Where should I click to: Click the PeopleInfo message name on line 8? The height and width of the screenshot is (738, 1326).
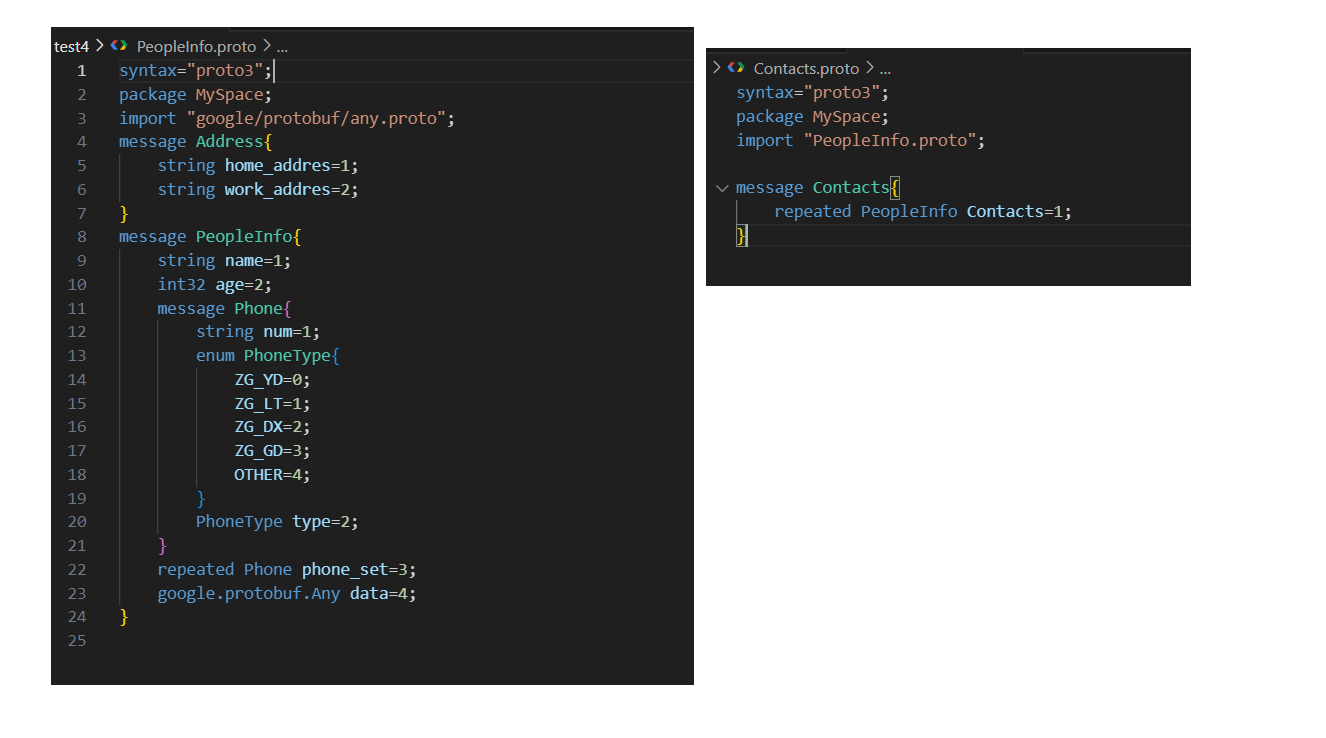244,237
